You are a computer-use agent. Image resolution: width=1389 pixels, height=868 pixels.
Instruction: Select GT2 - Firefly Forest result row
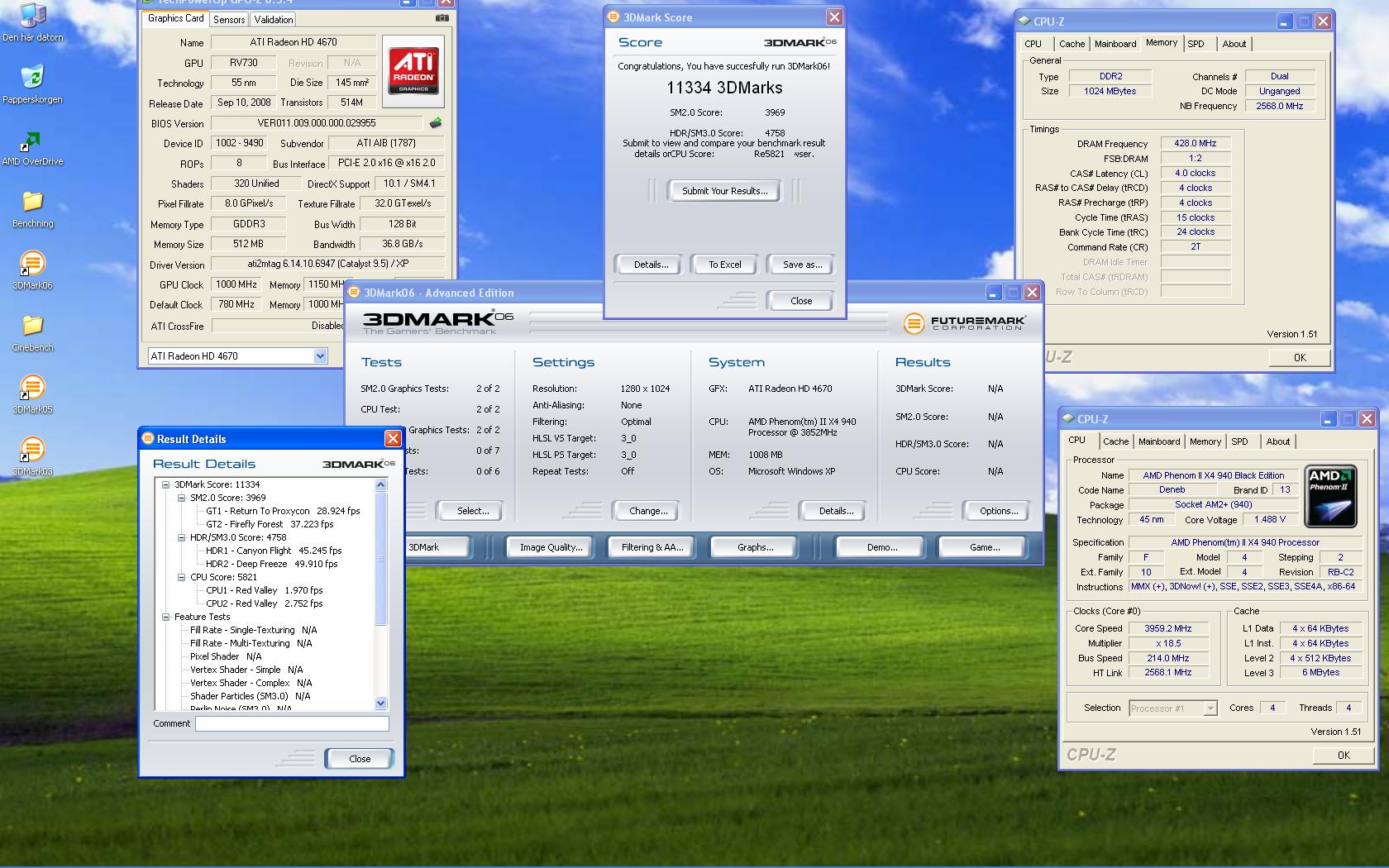(270, 524)
